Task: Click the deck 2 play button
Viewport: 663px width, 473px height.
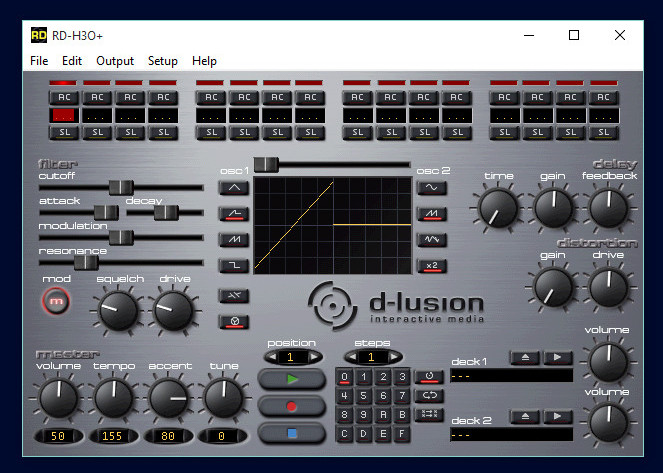Action: 558,417
